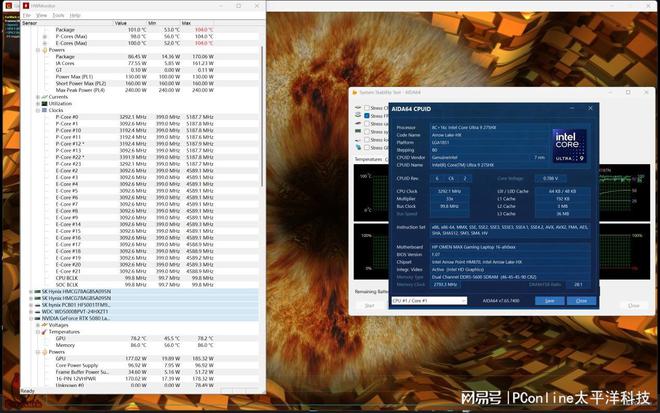Screen dimensions: 660x413
Task: Click Close in System Stability Test window
Action: click(633, 305)
